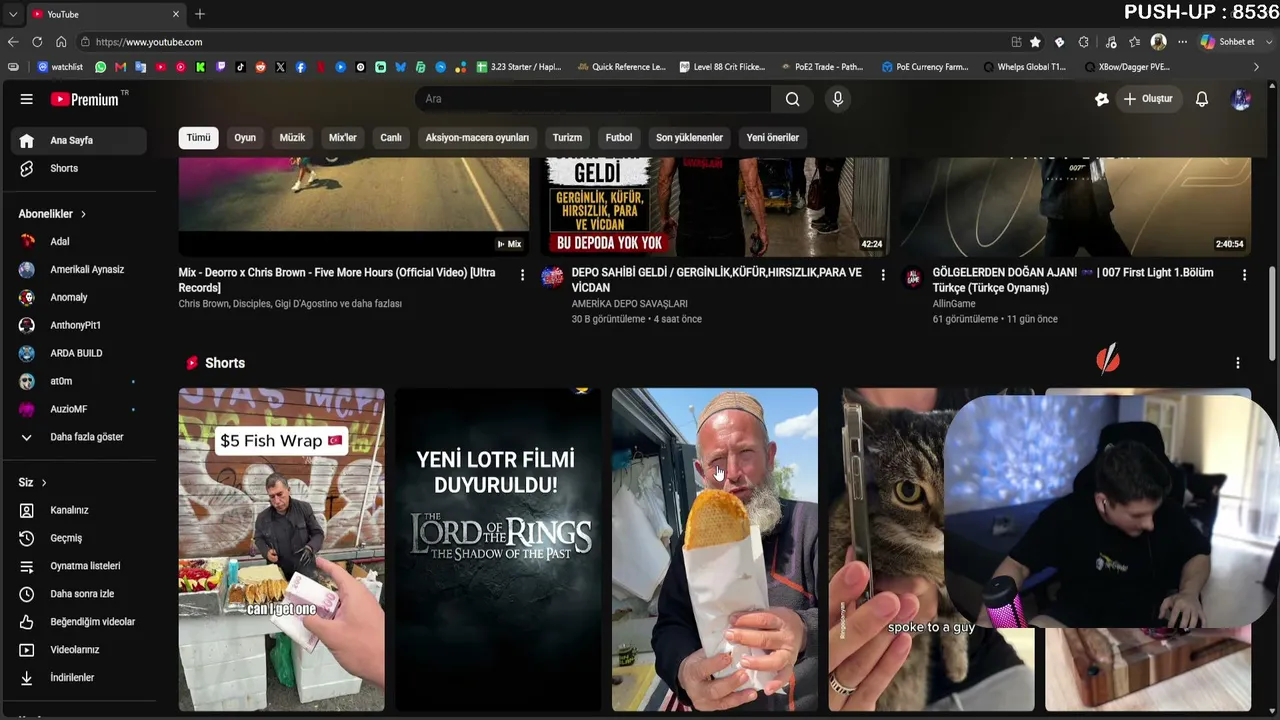
Task: Select the Futbol filter chip
Action: click(619, 138)
